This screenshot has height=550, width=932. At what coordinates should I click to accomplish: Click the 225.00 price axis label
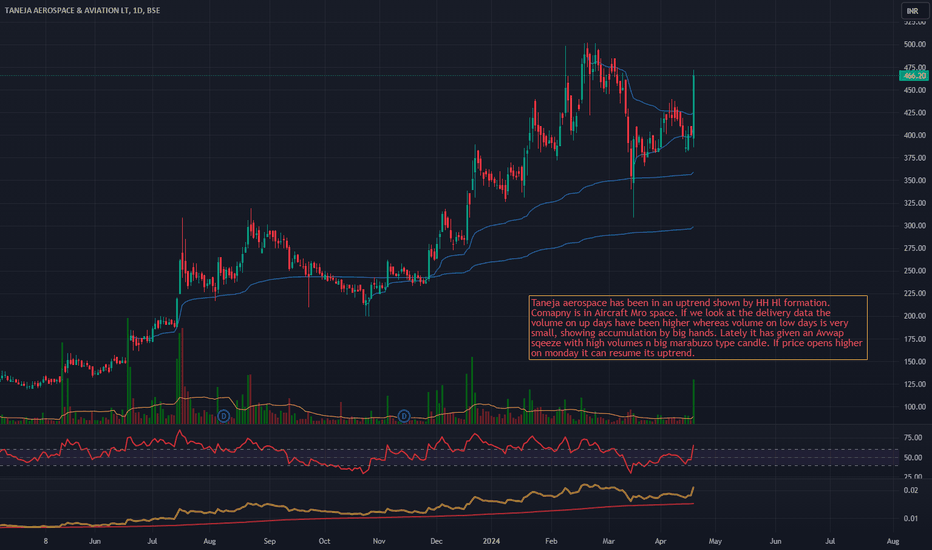pyautogui.click(x=915, y=294)
